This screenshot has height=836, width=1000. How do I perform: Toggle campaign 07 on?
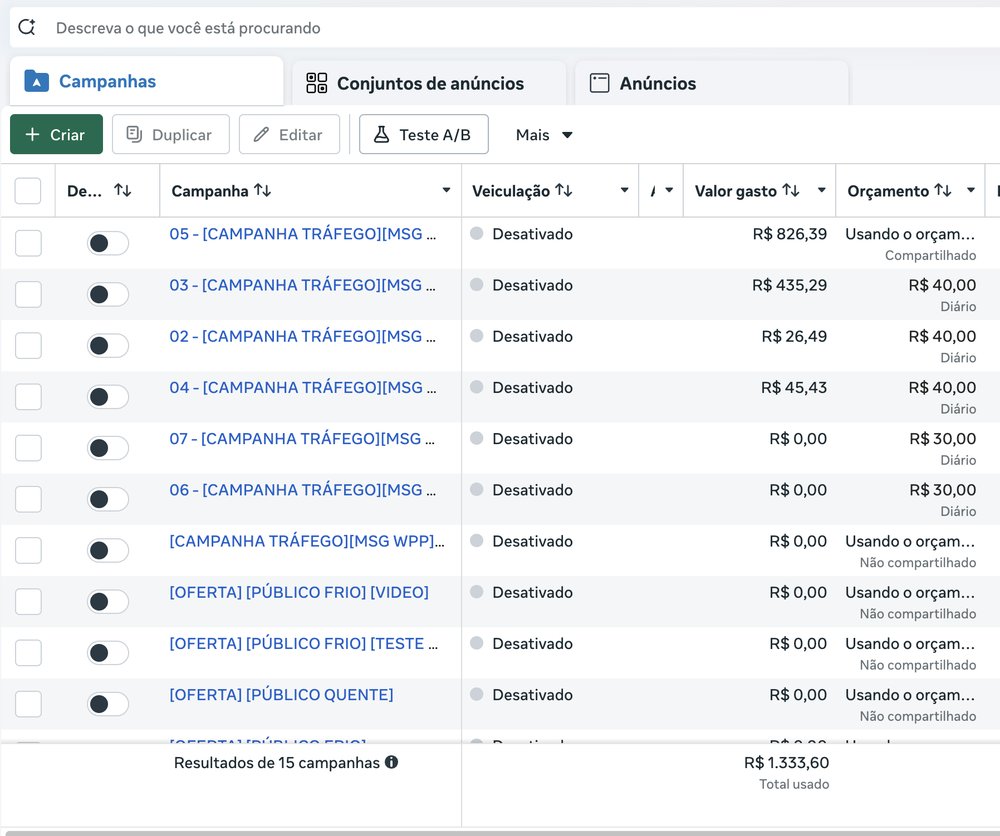[108, 448]
